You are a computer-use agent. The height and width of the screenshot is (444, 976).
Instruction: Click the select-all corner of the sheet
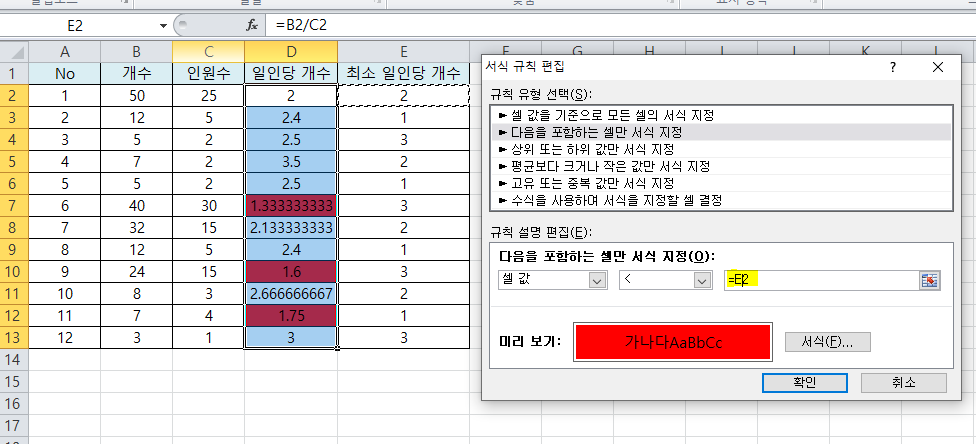coord(14,52)
